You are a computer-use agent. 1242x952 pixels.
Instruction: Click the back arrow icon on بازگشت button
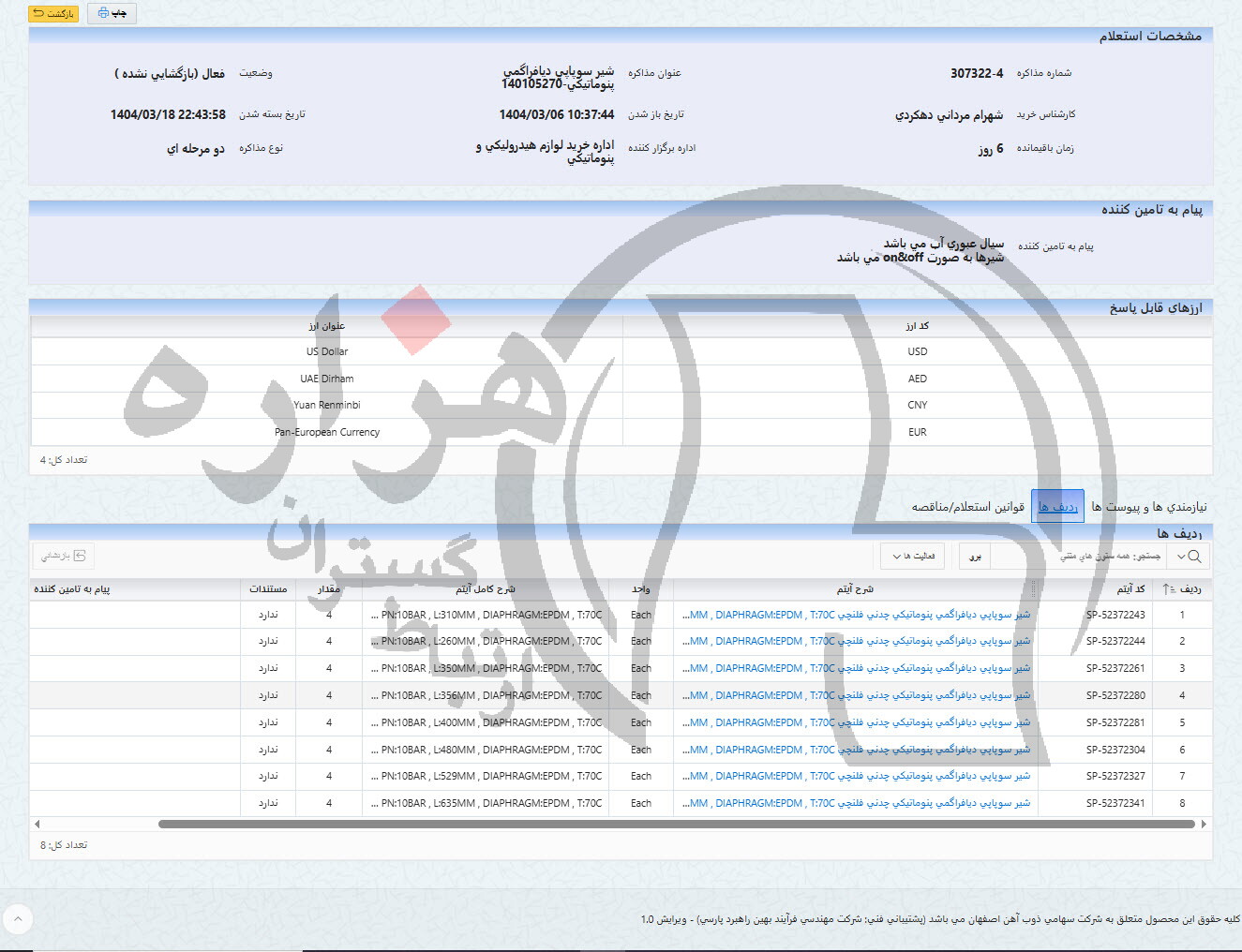(x=38, y=12)
